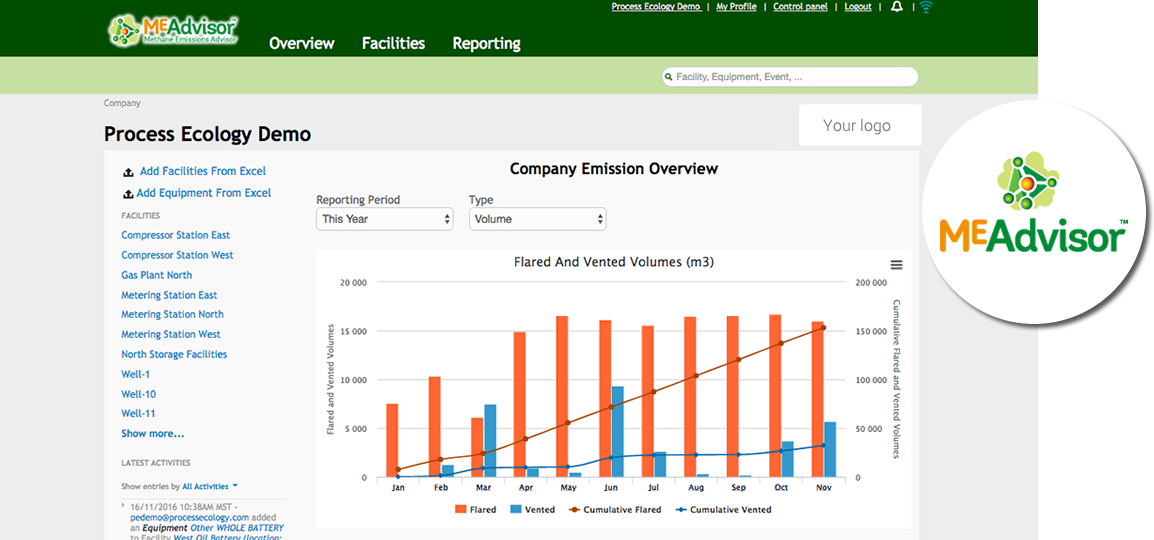Open the Overview menu
Image resolution: width=1154 pixels, height=540 pixels.
pyautogui.click(x=302, y=43)
